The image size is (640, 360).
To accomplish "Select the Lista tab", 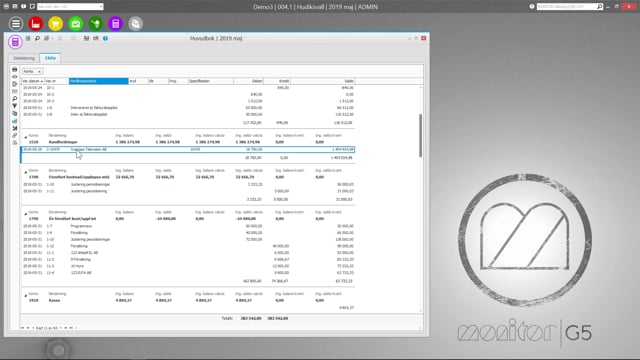I will tap(50, 58).
